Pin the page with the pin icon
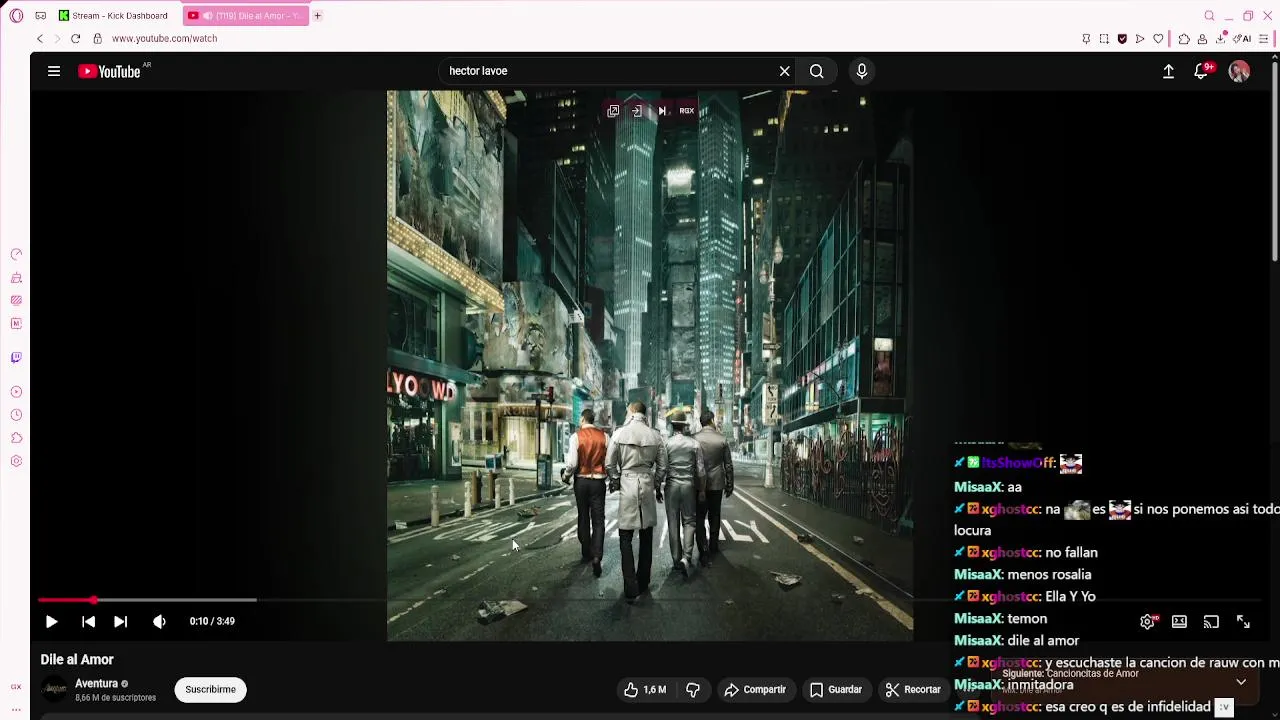 click(x=1086, y=39)
